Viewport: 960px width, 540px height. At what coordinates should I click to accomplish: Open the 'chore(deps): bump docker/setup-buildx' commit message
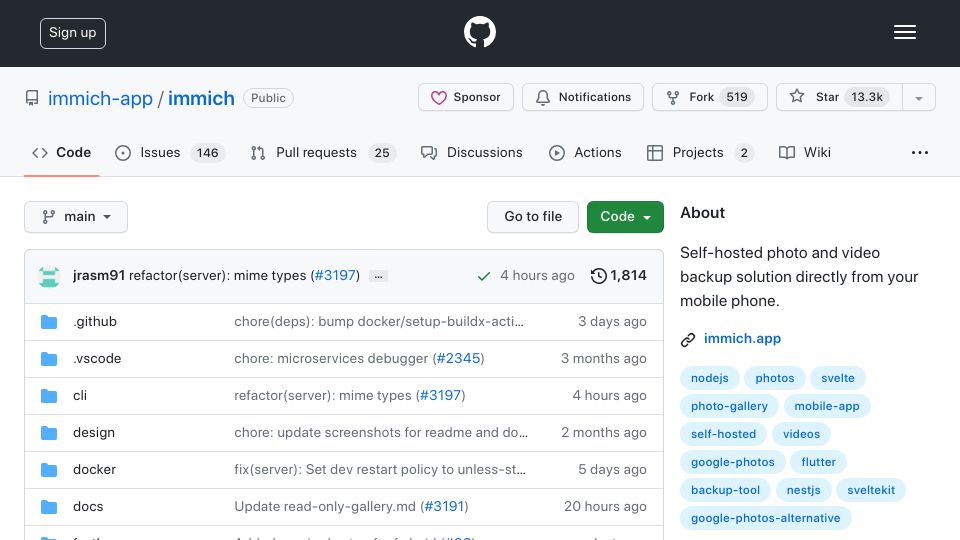click(x=379, y=321)
